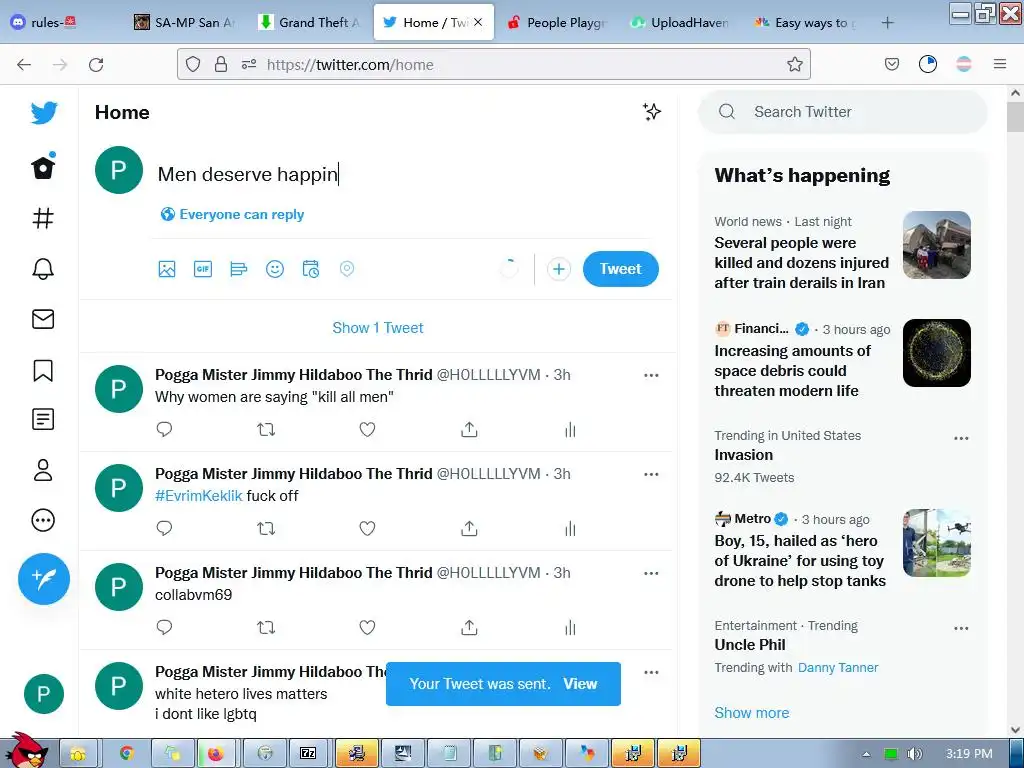Open the Twitter bird logo

tap(44, 113)
